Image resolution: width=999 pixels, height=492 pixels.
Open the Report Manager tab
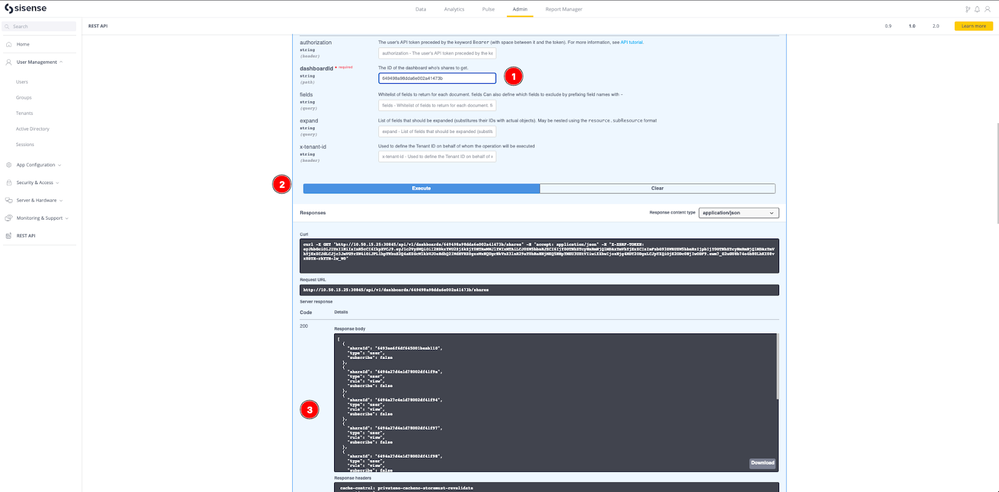(x=563, y=9)
